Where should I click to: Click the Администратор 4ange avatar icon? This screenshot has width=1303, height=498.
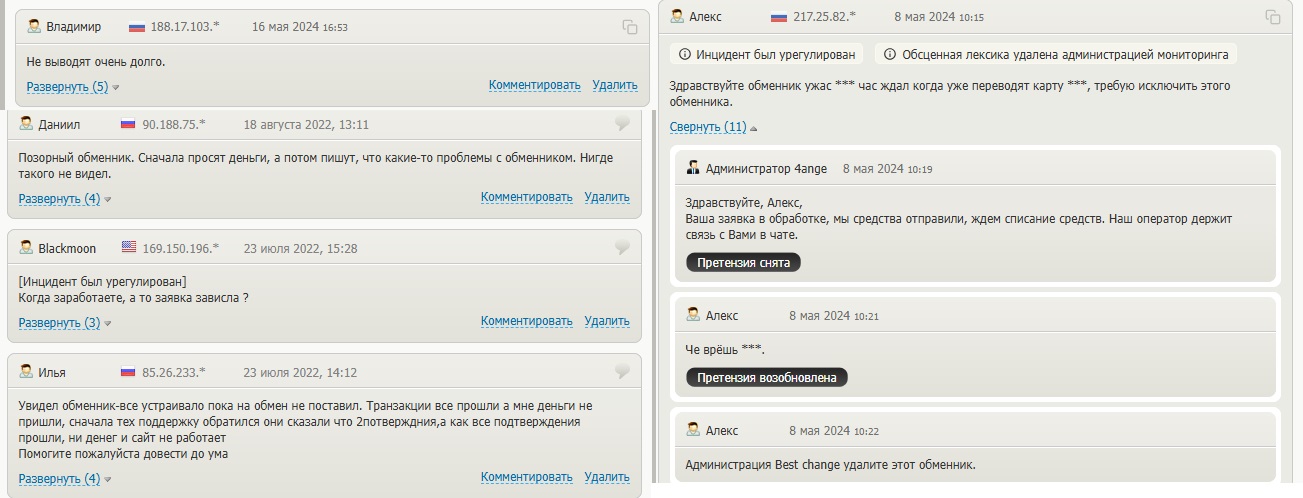(693, 168)
